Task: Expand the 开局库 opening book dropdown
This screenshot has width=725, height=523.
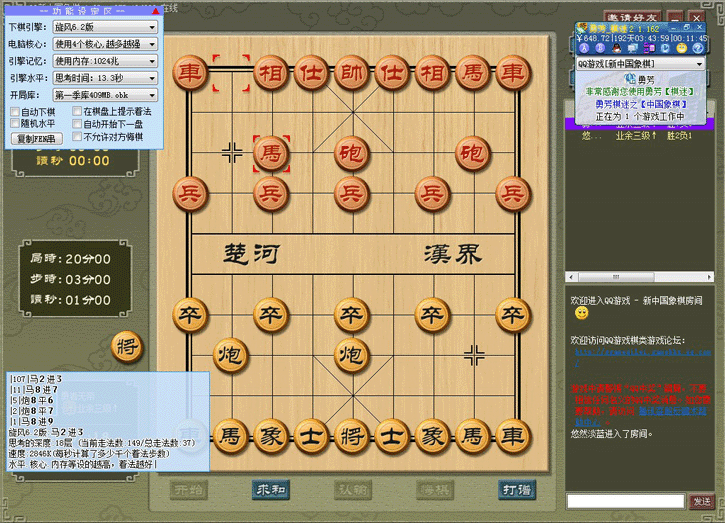Action: point(105,94)
